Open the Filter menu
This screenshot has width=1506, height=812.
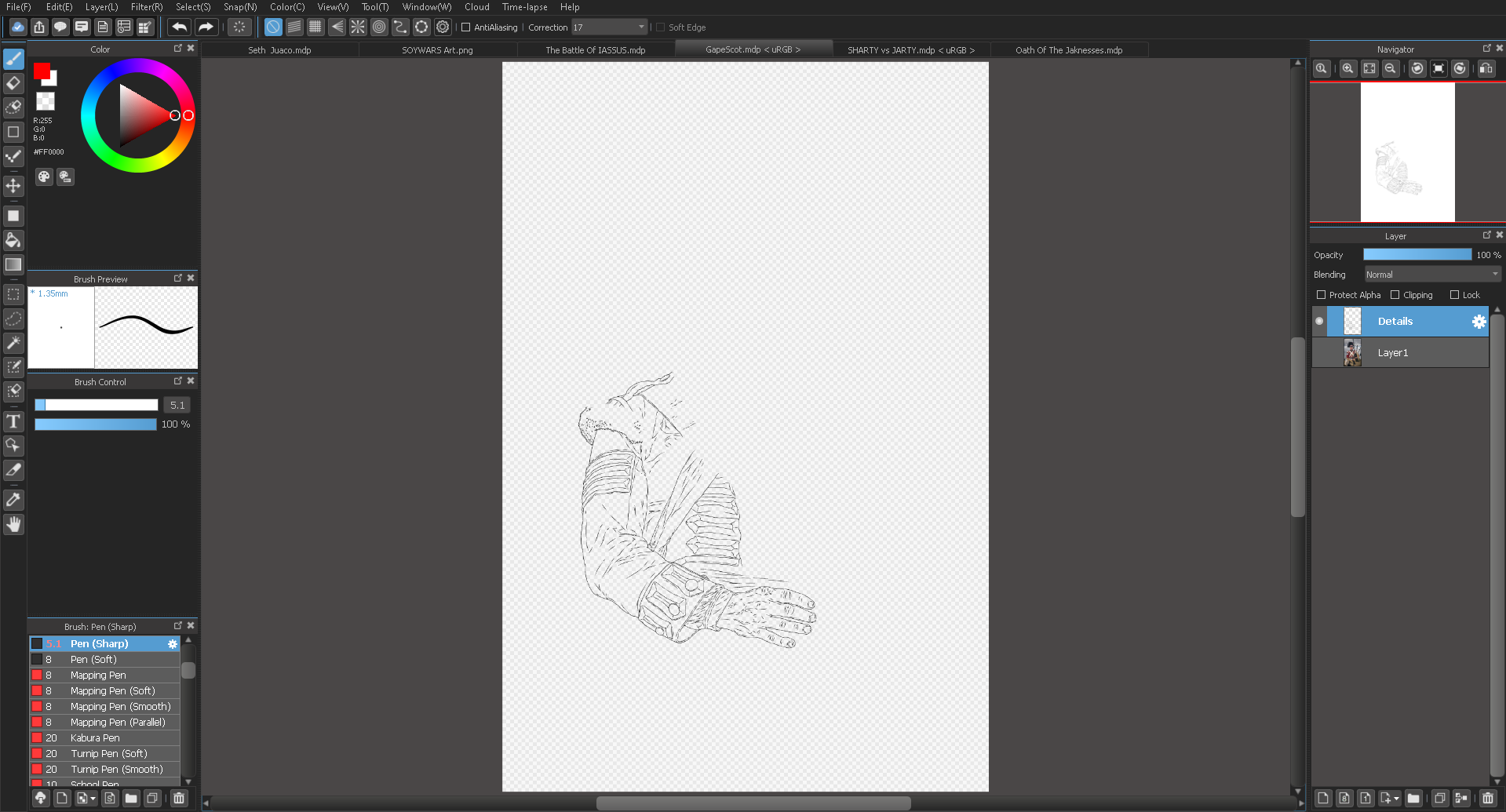click(146, 7)
